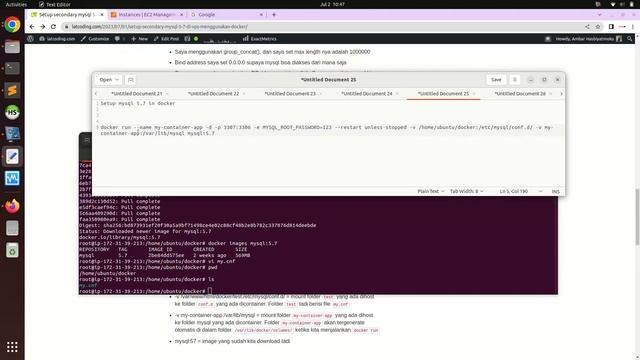Switch to Untitled Document 24 tab

[x=367, y=94]
